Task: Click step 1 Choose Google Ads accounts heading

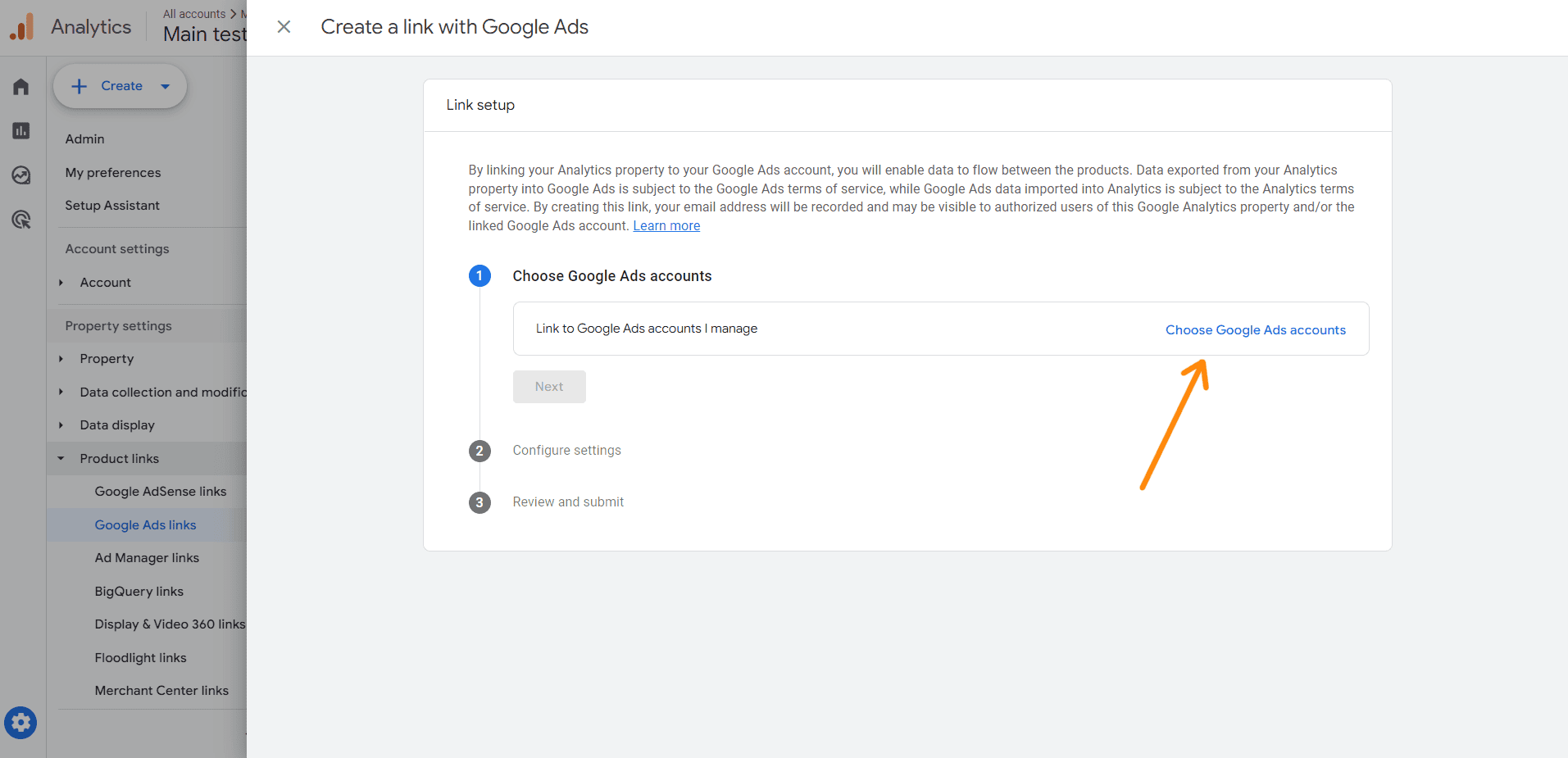Action: [x=612, y=276]
